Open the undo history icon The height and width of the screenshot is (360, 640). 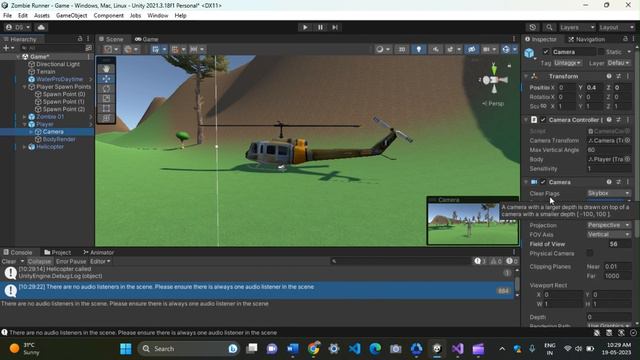[x=532, y=27]
